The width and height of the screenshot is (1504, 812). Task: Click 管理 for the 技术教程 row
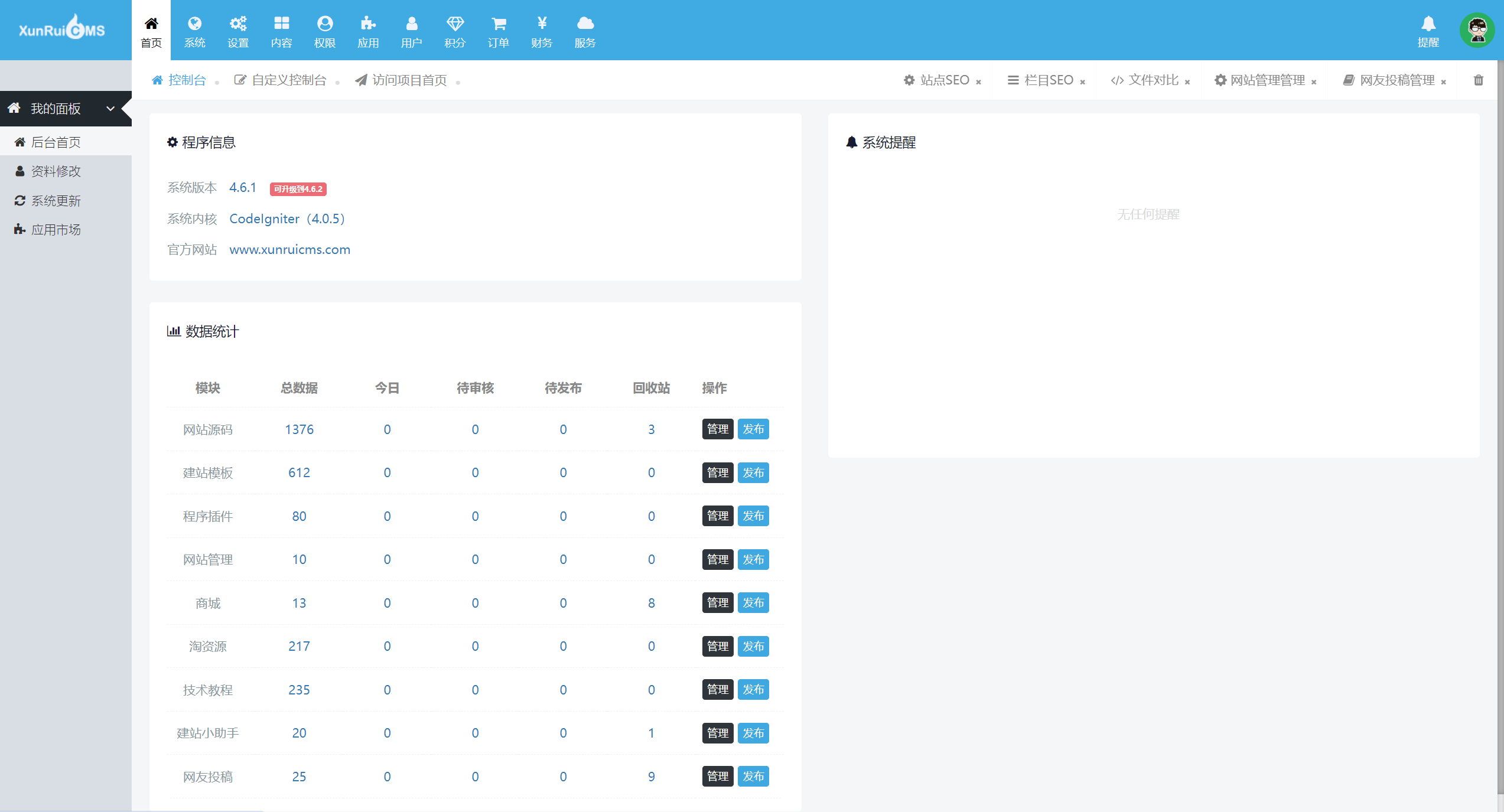pos(718,690)
